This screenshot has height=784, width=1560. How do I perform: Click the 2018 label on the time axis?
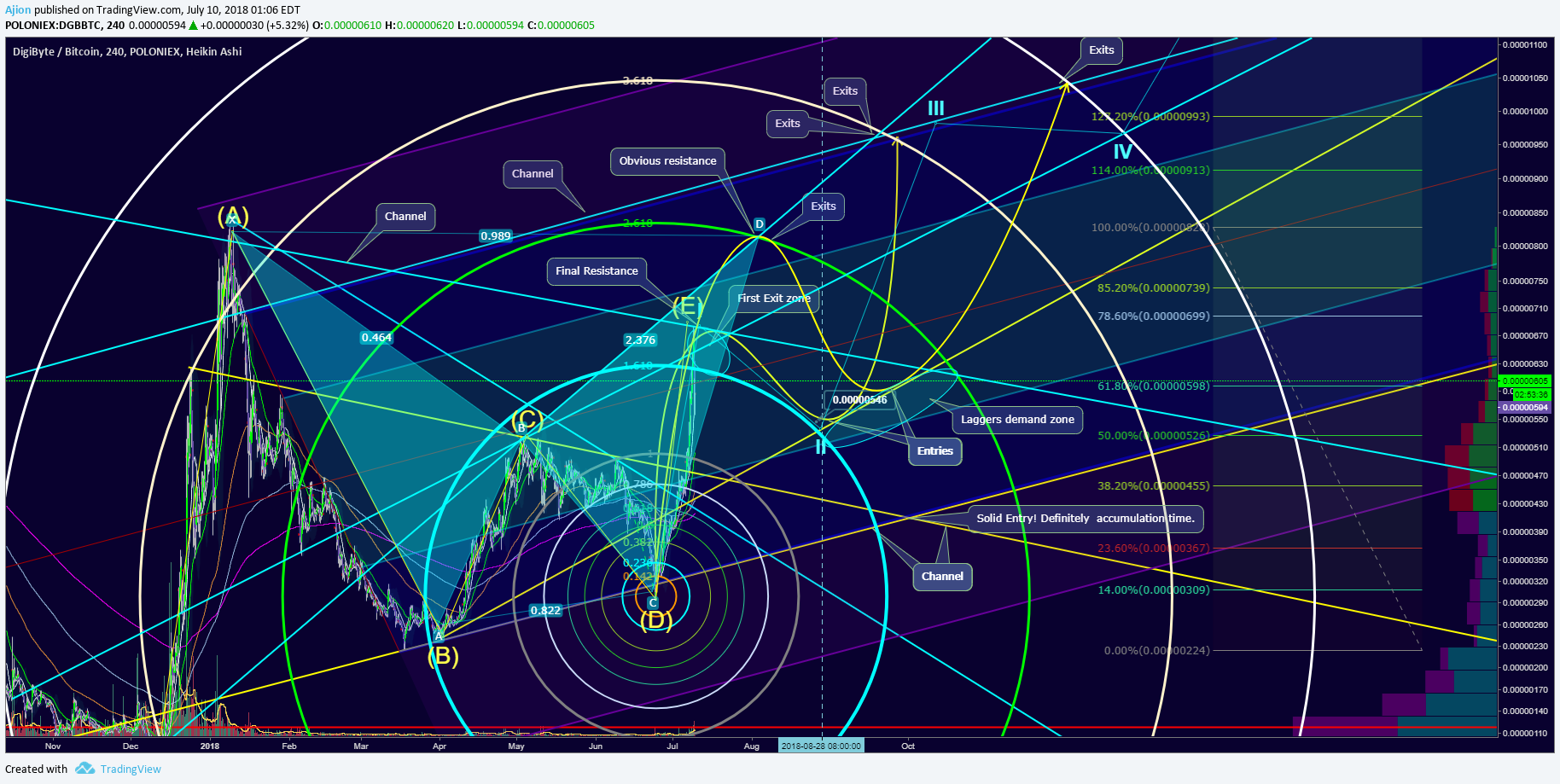click(210, 746)
